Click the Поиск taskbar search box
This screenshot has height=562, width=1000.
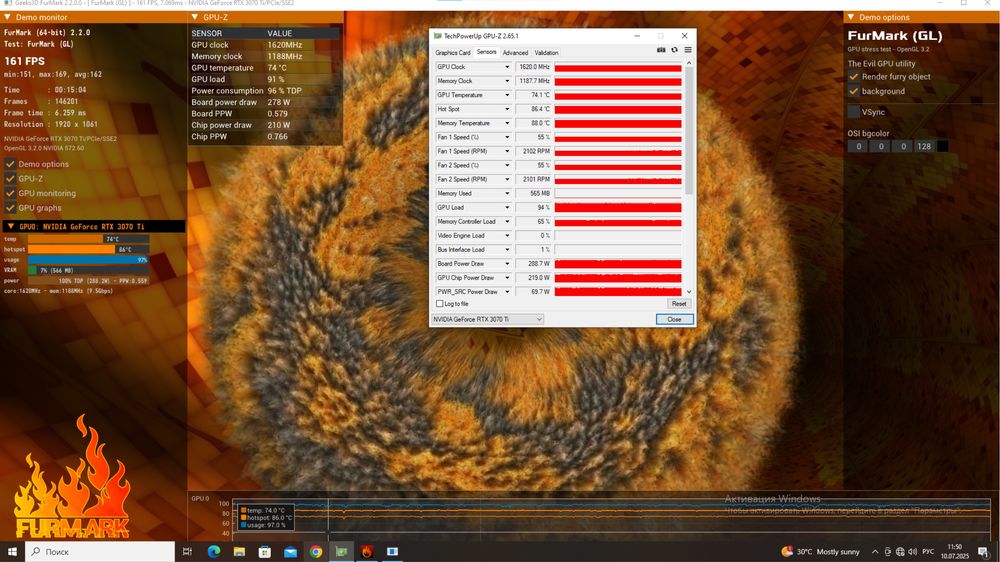(100, 551)
